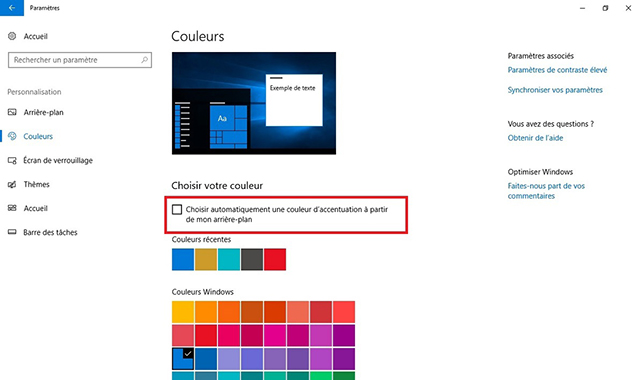Select last coral-red swatch in top Windows row
The width and height of the screenshot is (640, 380).
[344, 312]
